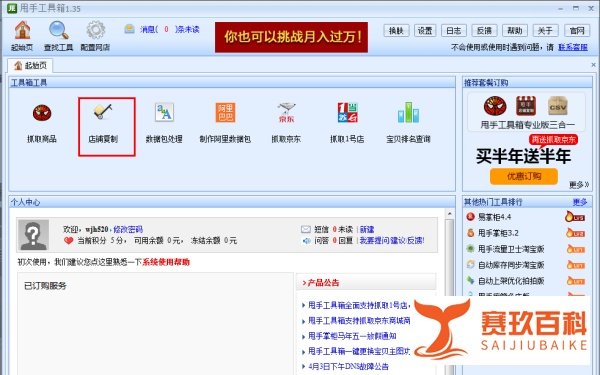
Task: Click the 换肤 button
Action: coord(396,30)
